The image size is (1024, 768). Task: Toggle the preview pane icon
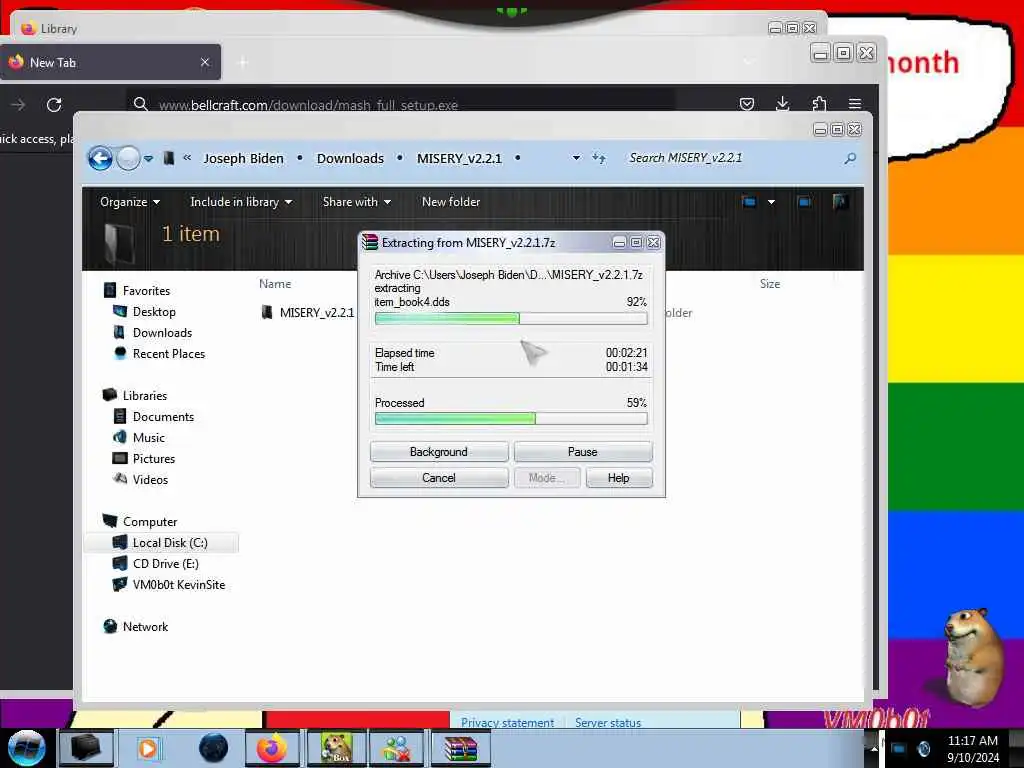805,202
